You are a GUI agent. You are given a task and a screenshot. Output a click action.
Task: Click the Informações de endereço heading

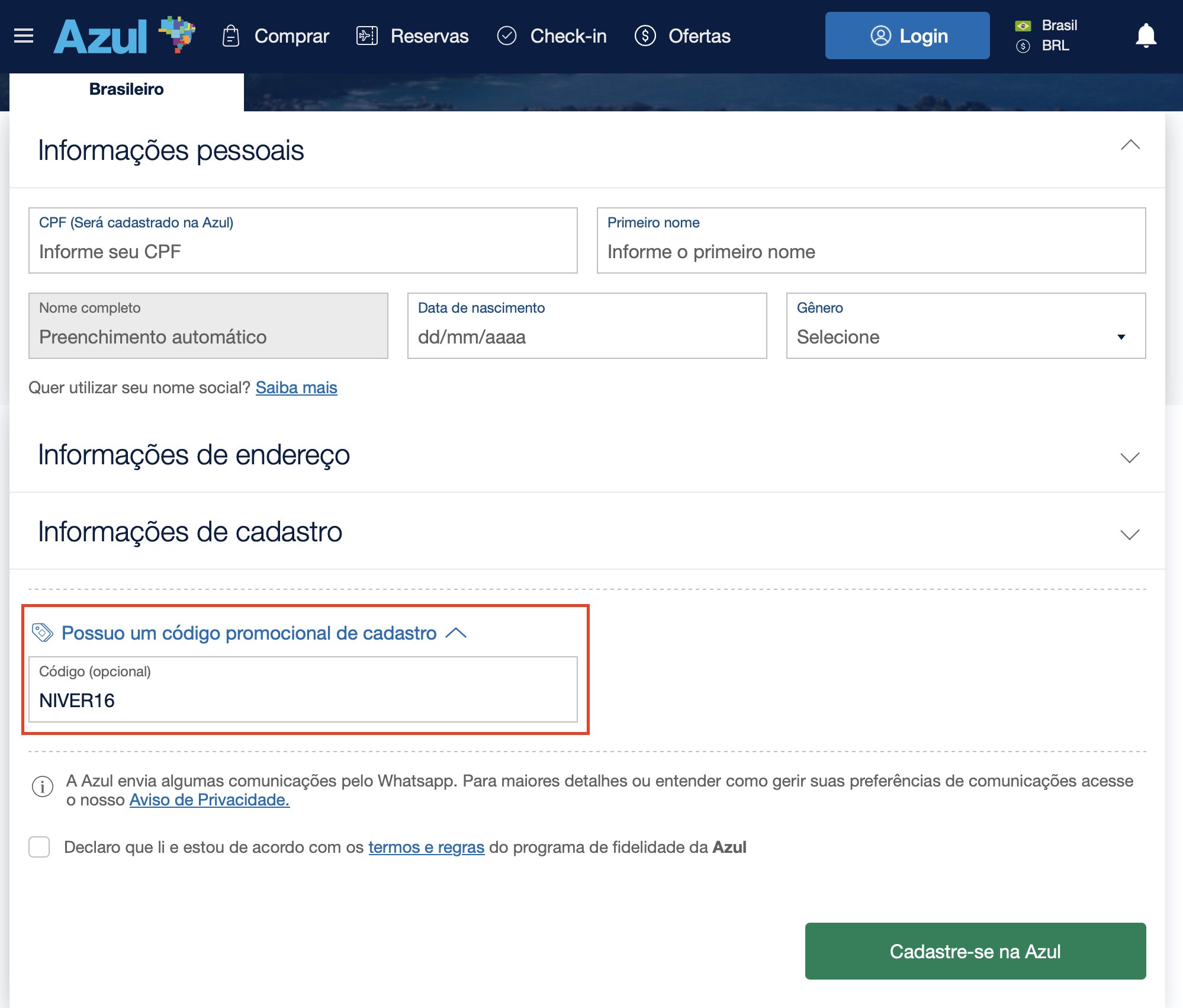coord(194,455)
